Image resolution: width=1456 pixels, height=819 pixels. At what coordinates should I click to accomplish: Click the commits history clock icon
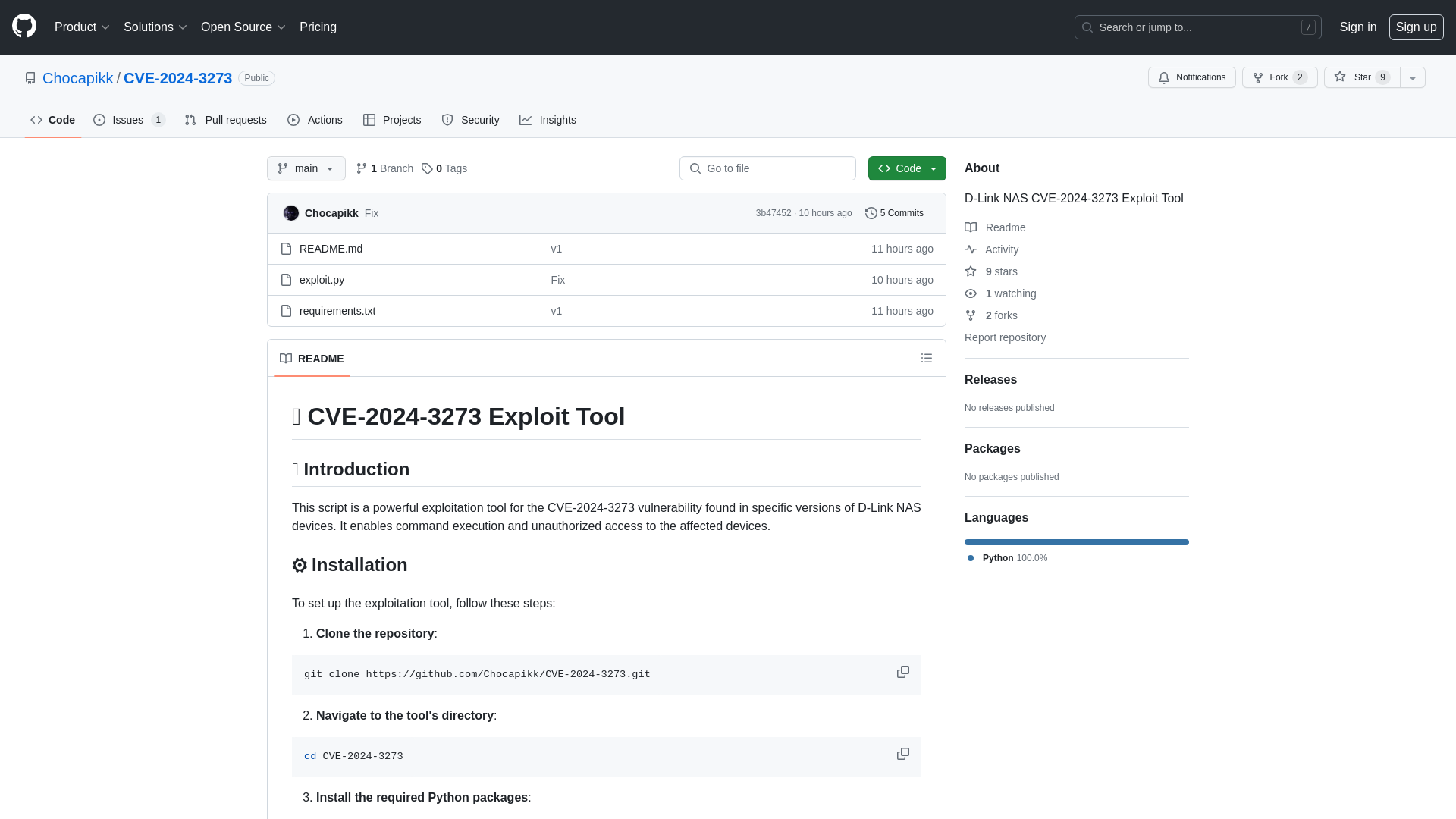click(870, 212)
